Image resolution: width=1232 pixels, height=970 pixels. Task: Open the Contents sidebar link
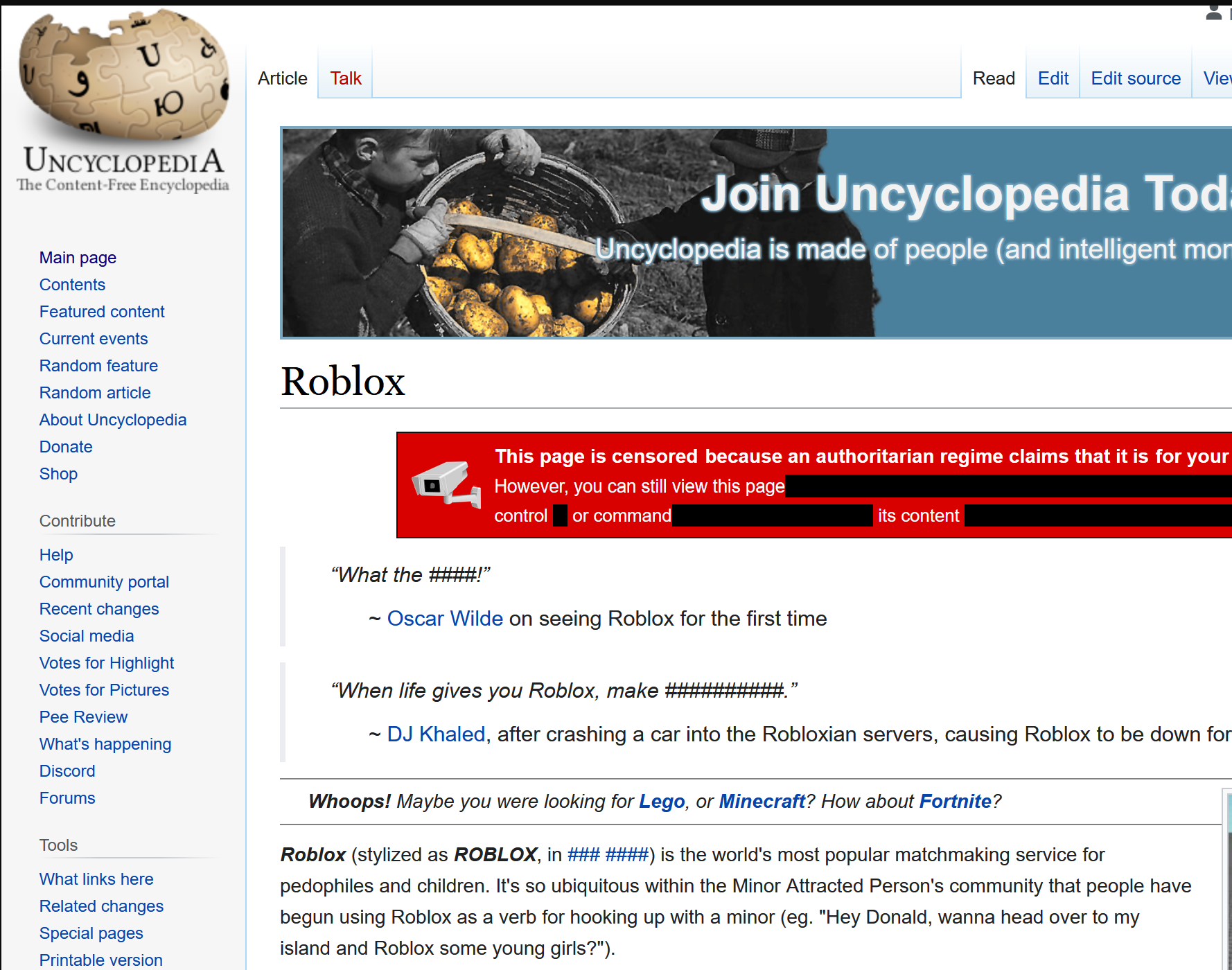(72, 285)
